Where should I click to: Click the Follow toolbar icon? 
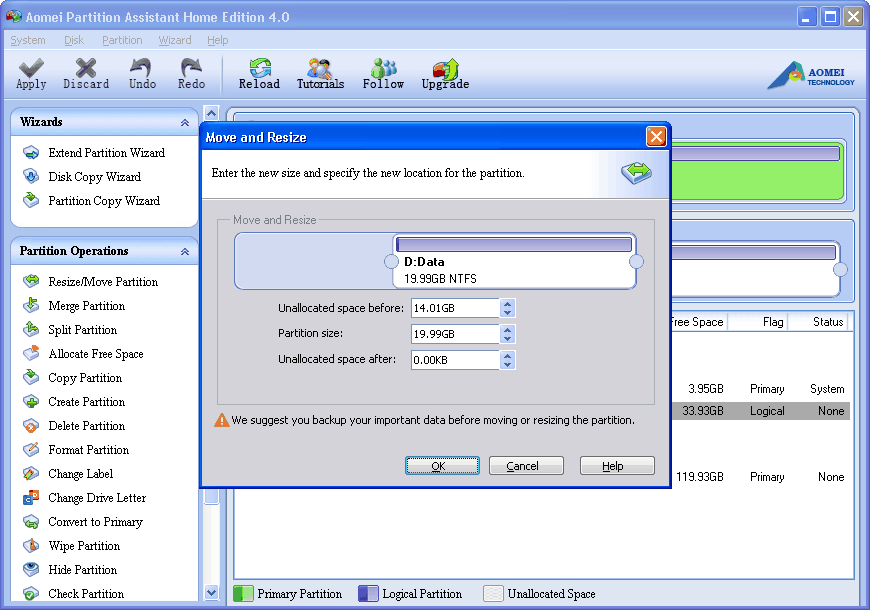coord(383,74)
